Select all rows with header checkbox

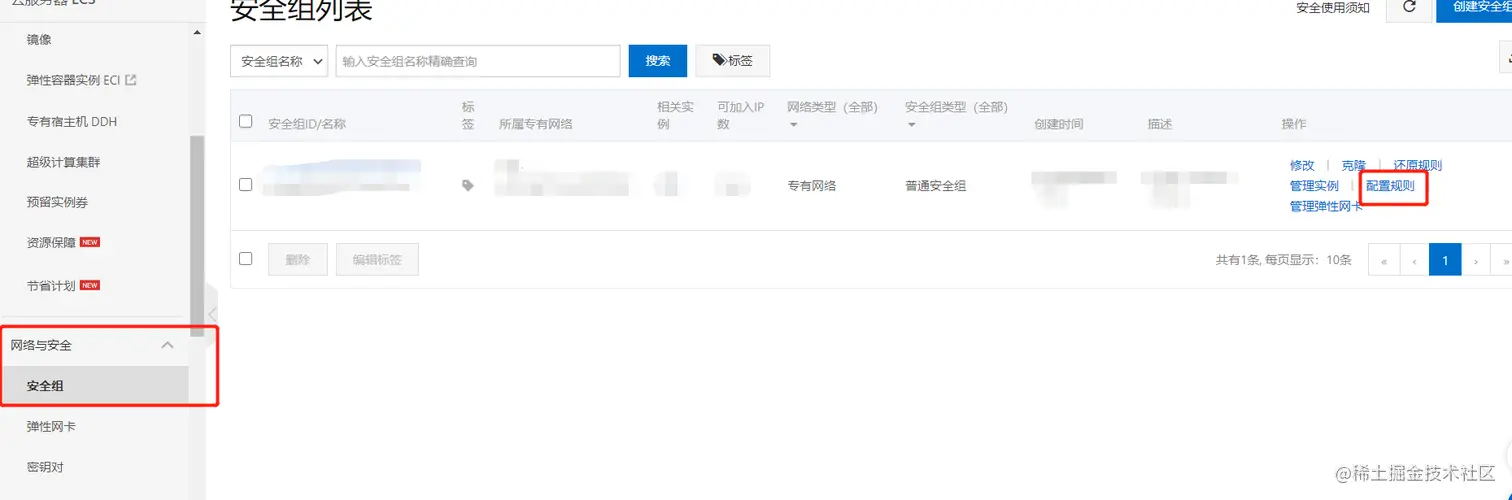[246, 122]
